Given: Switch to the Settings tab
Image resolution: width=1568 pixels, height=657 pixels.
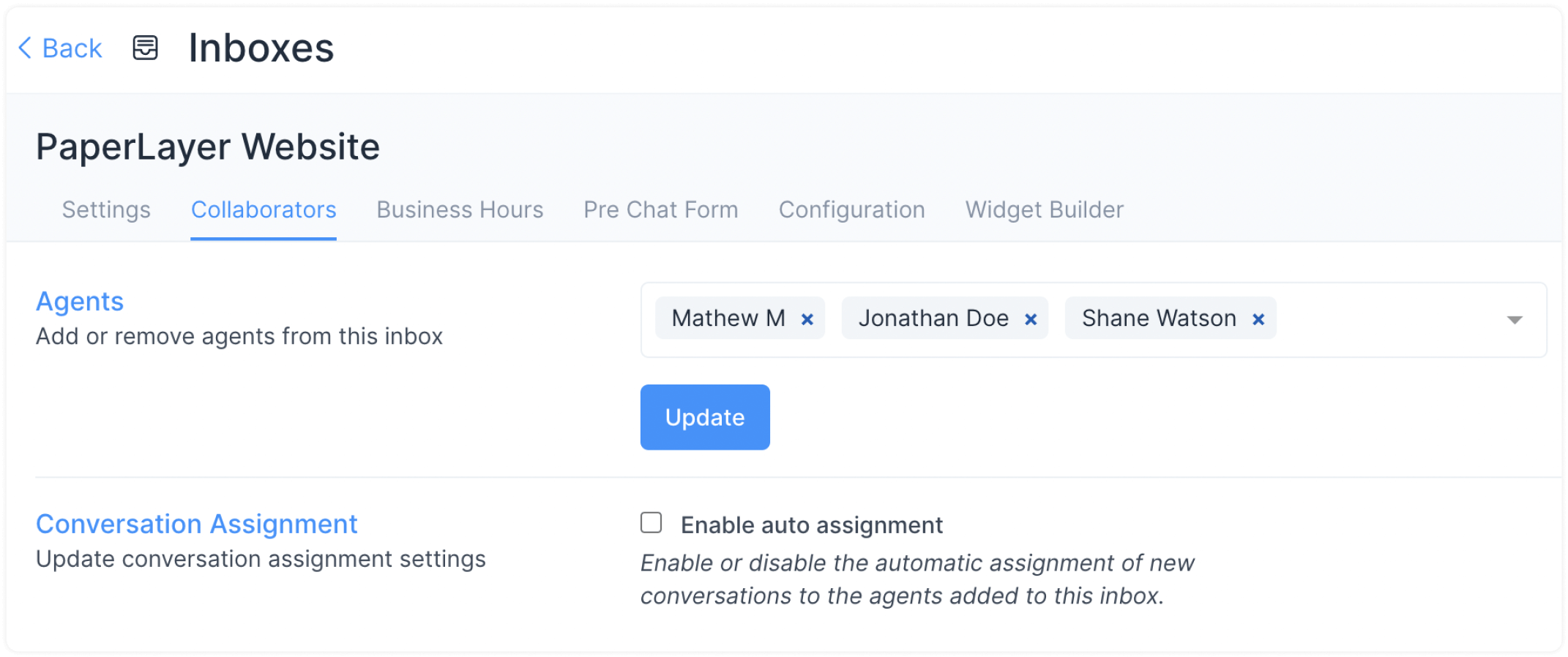Looking at the screenshot, I should tap(105, 210).
